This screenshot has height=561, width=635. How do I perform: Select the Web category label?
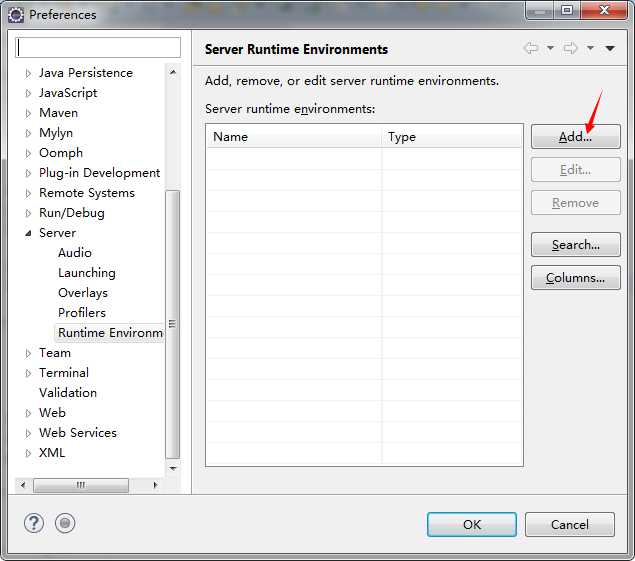coord(52,413)
